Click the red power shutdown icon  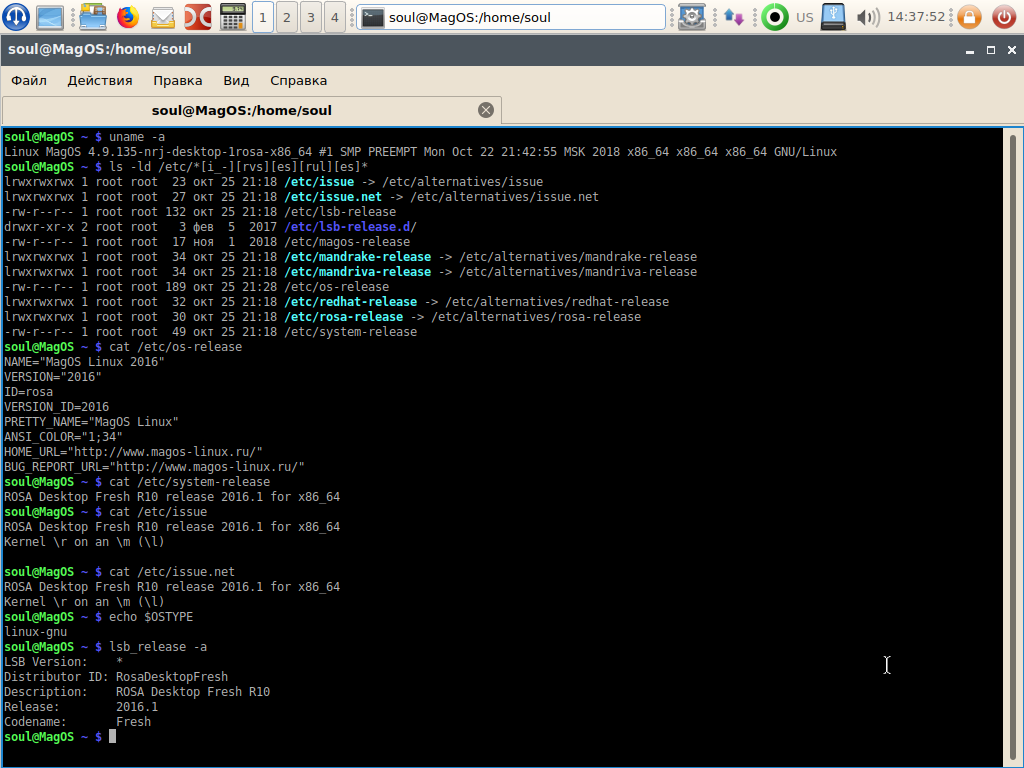point(1004,17)
